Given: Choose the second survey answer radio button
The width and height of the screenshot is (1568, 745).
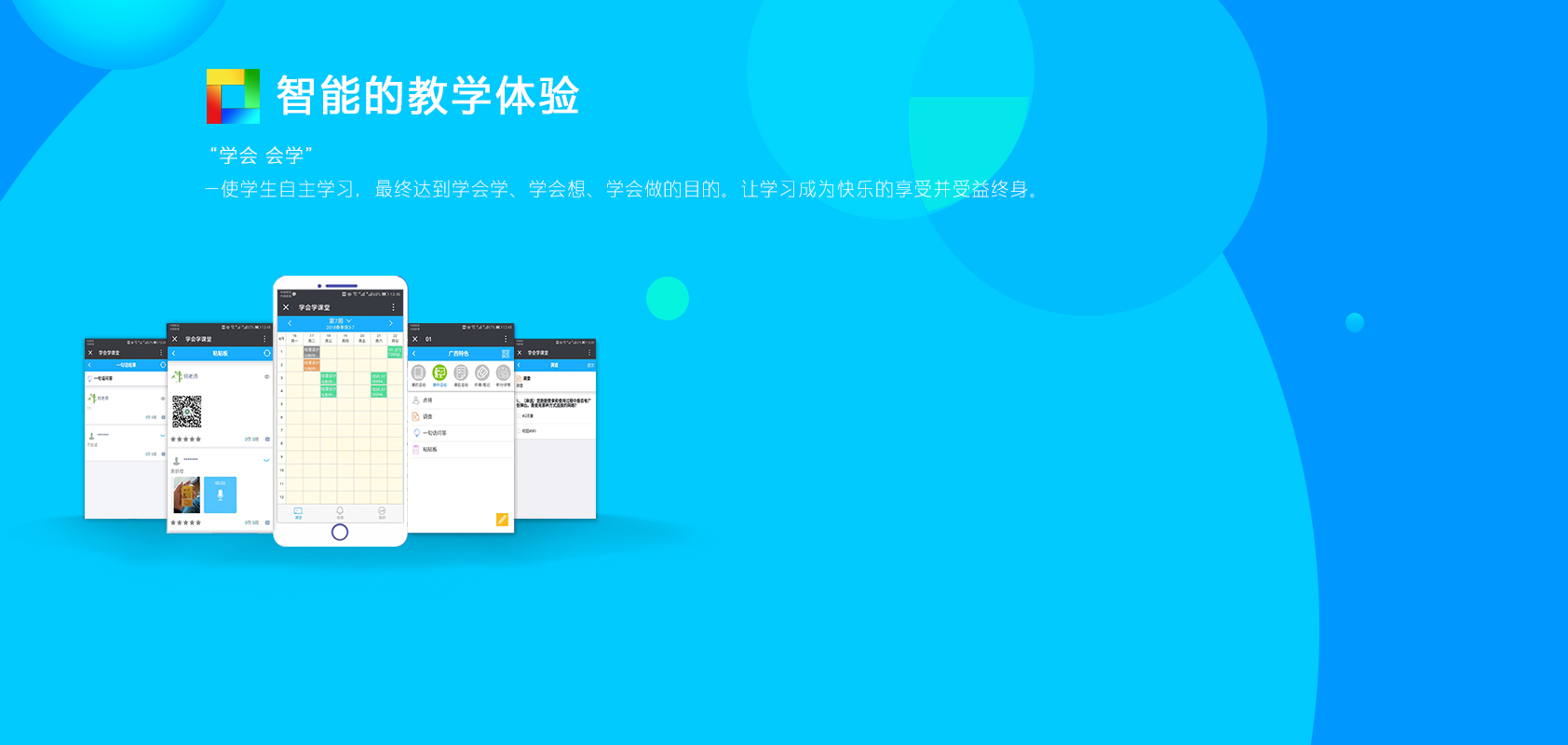Looking at the screenshot, I should (520, 430).
